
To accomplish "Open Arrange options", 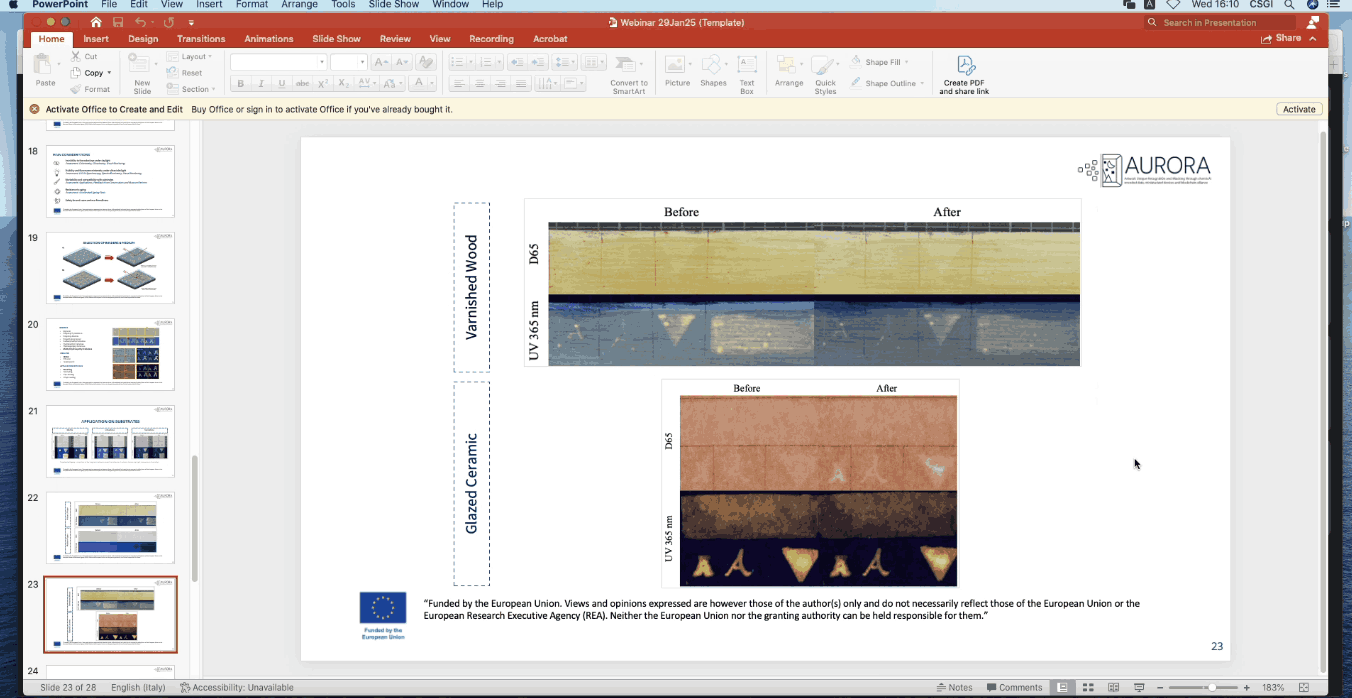I will [789, 71].
